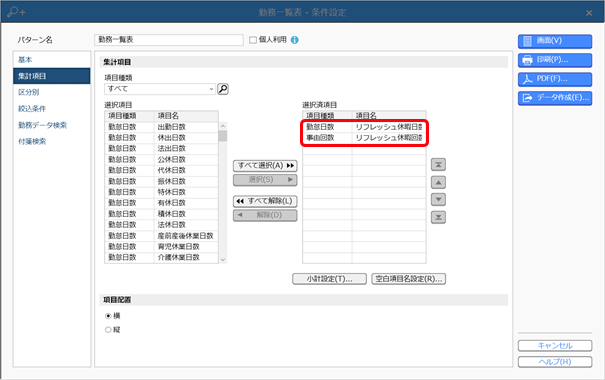The image size is (605, 380).
Task: Open the 付箋検索 section
Action: tap(52, 142)
